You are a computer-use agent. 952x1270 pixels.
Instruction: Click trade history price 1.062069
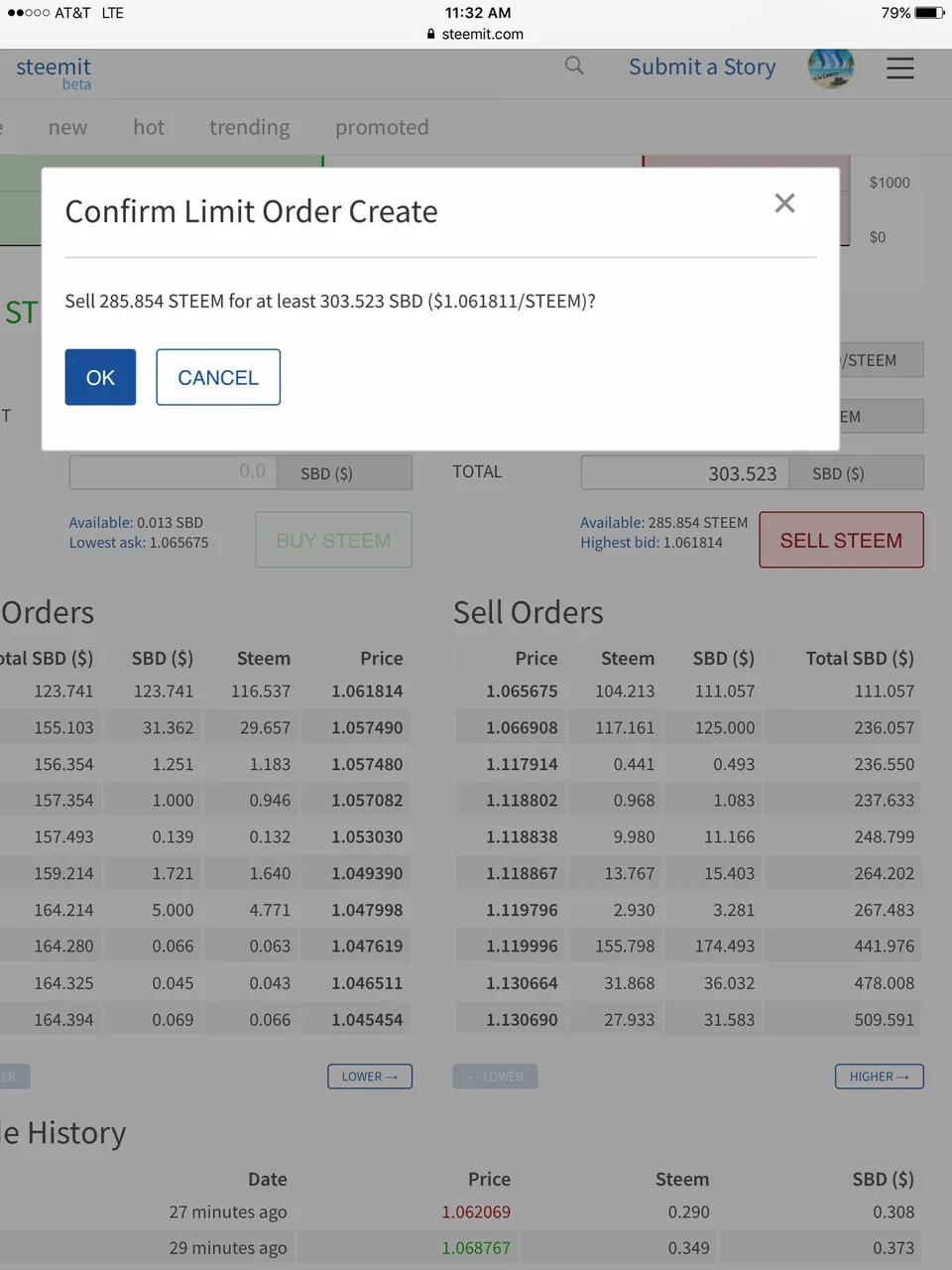point(476,1211)
